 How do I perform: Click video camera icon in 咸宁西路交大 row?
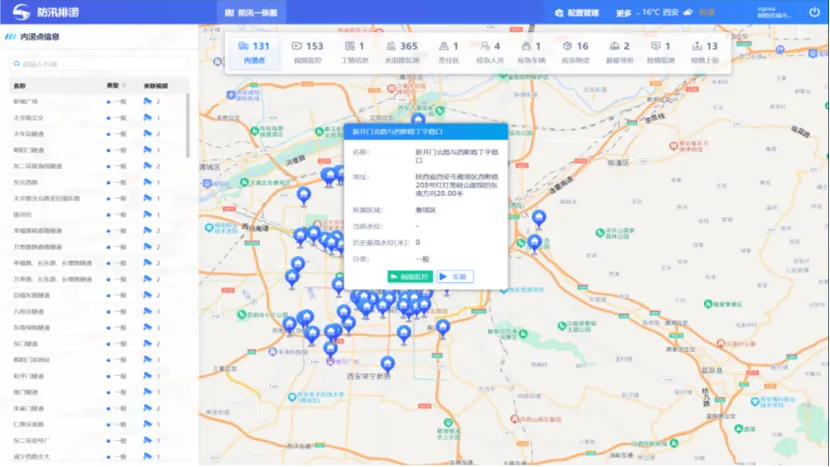click(148, 456)
